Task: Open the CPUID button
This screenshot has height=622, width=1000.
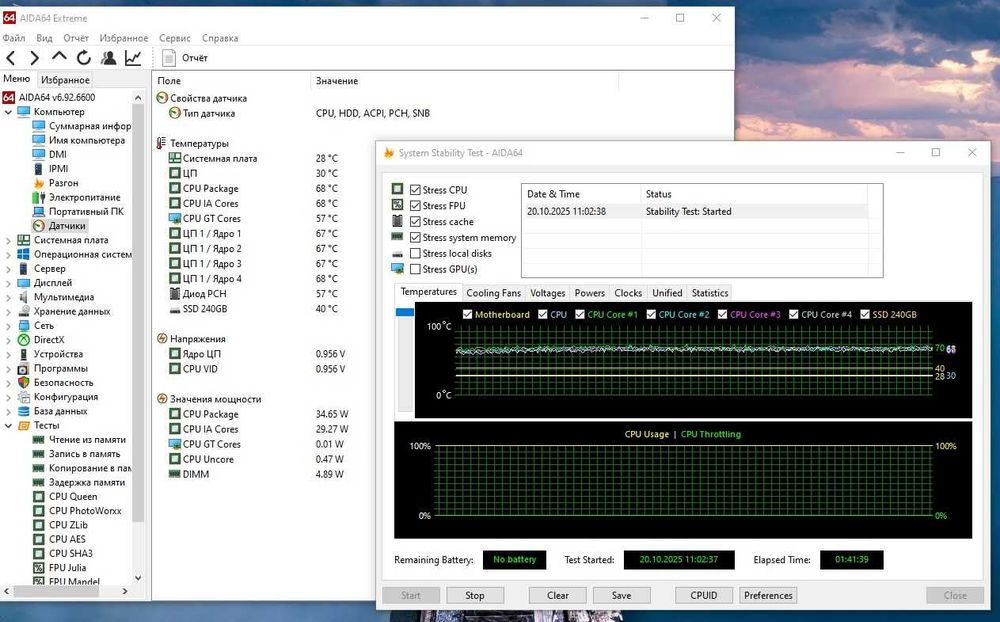Action: click(x=703, y=595)
